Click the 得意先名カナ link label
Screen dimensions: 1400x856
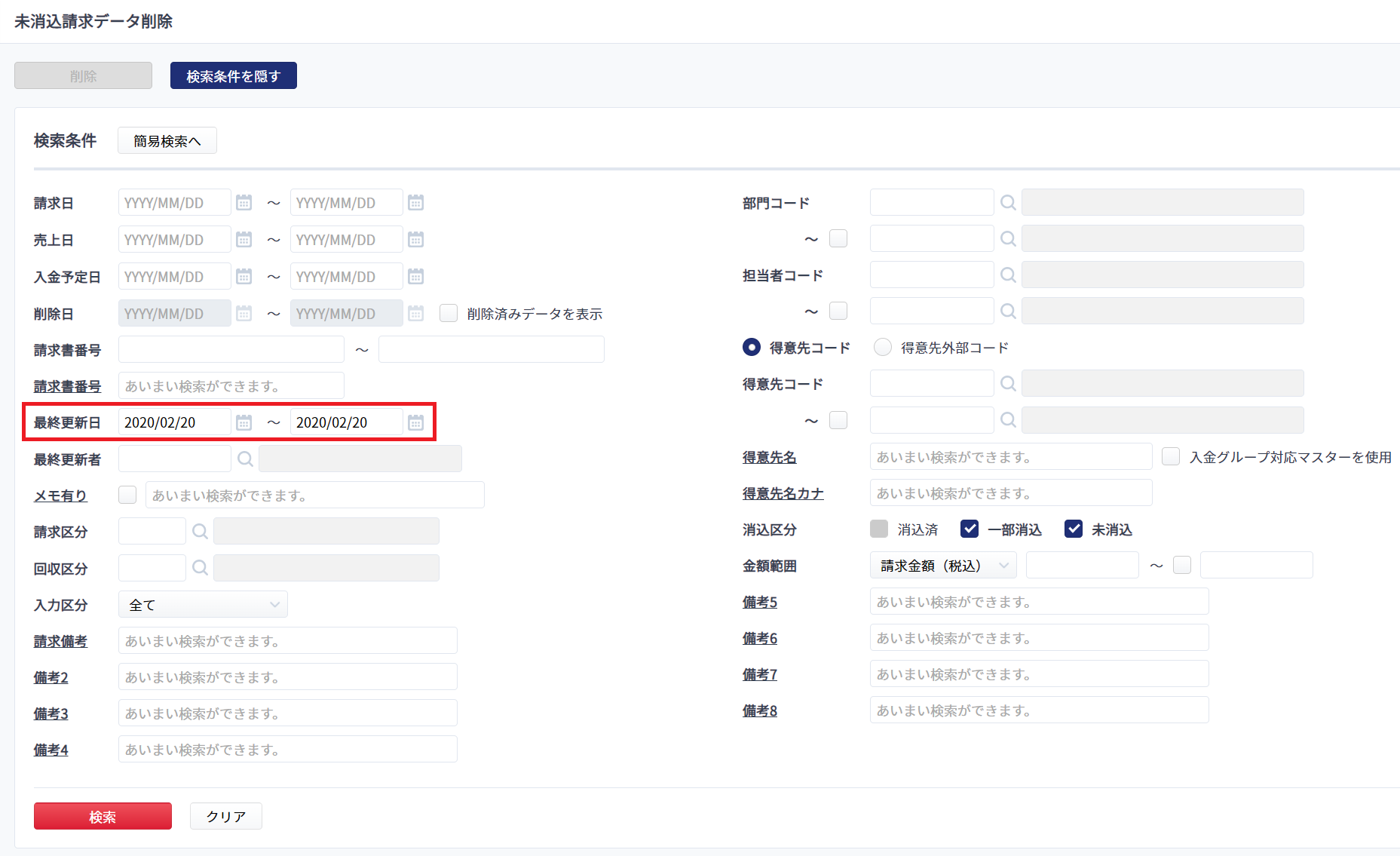tap(783, 493)
